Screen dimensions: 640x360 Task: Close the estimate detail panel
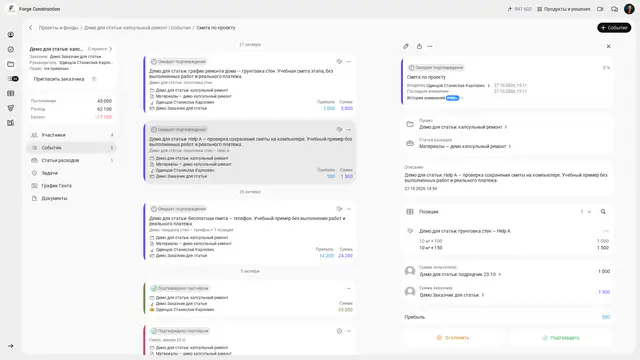(609, 47)
